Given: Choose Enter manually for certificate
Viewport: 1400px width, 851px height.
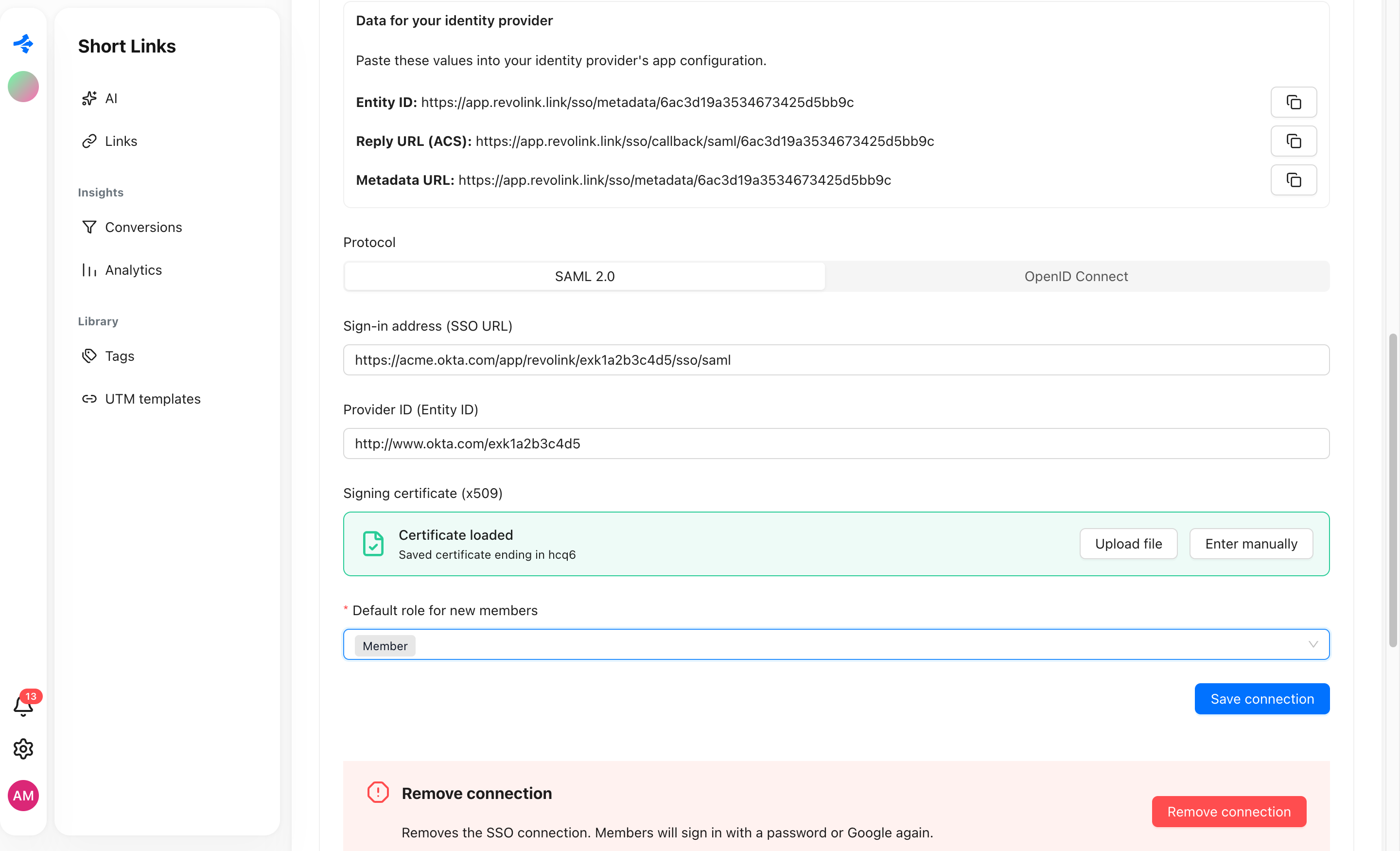Looking at the screenshot, I should tap(1251, 544).
